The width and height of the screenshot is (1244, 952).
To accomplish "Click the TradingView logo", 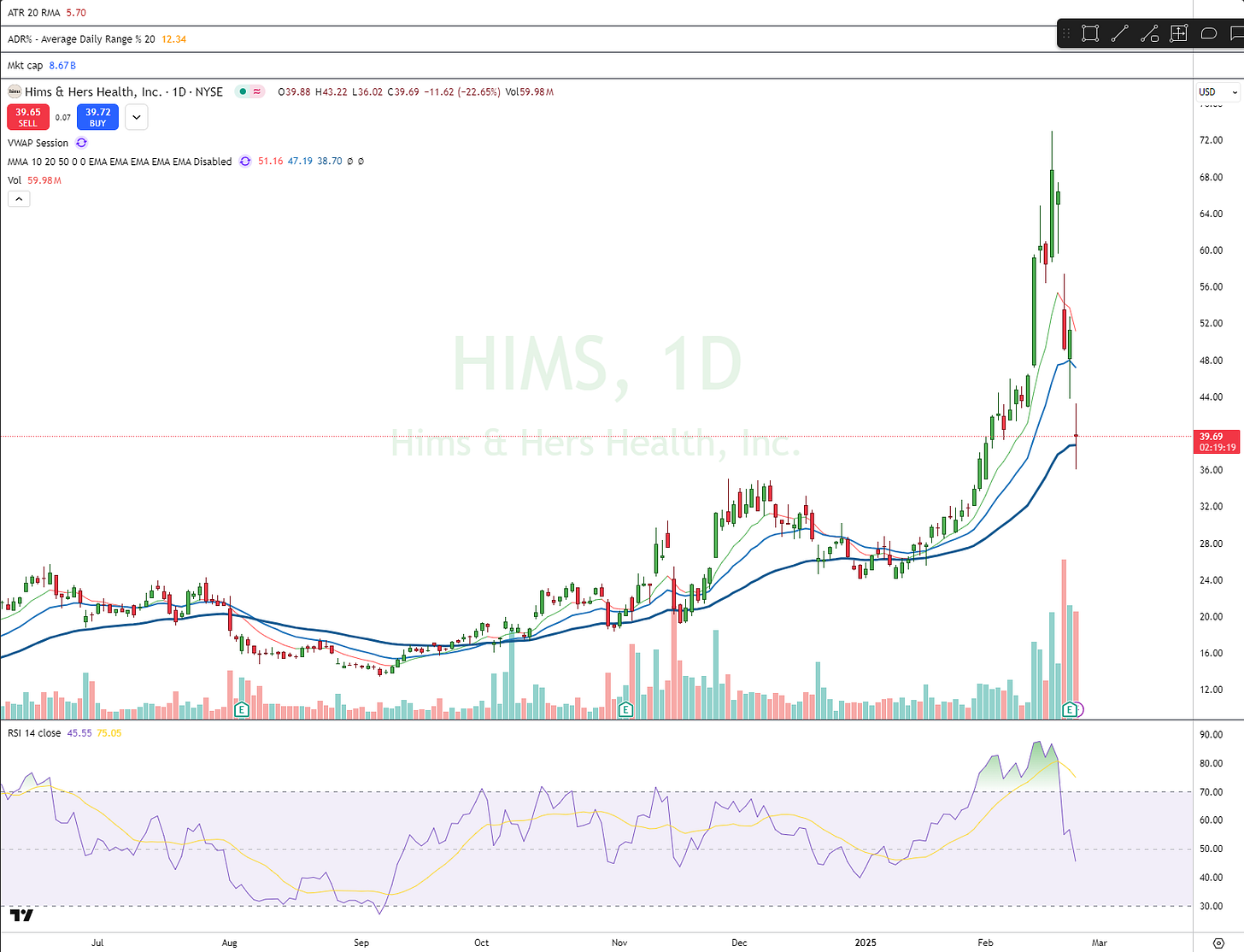I will coord(22,915).
